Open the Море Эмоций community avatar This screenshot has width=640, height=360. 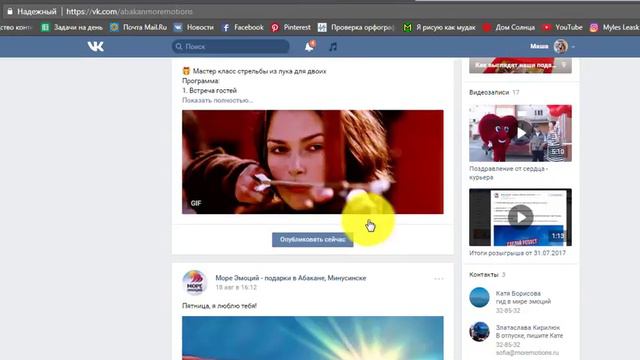195,282
